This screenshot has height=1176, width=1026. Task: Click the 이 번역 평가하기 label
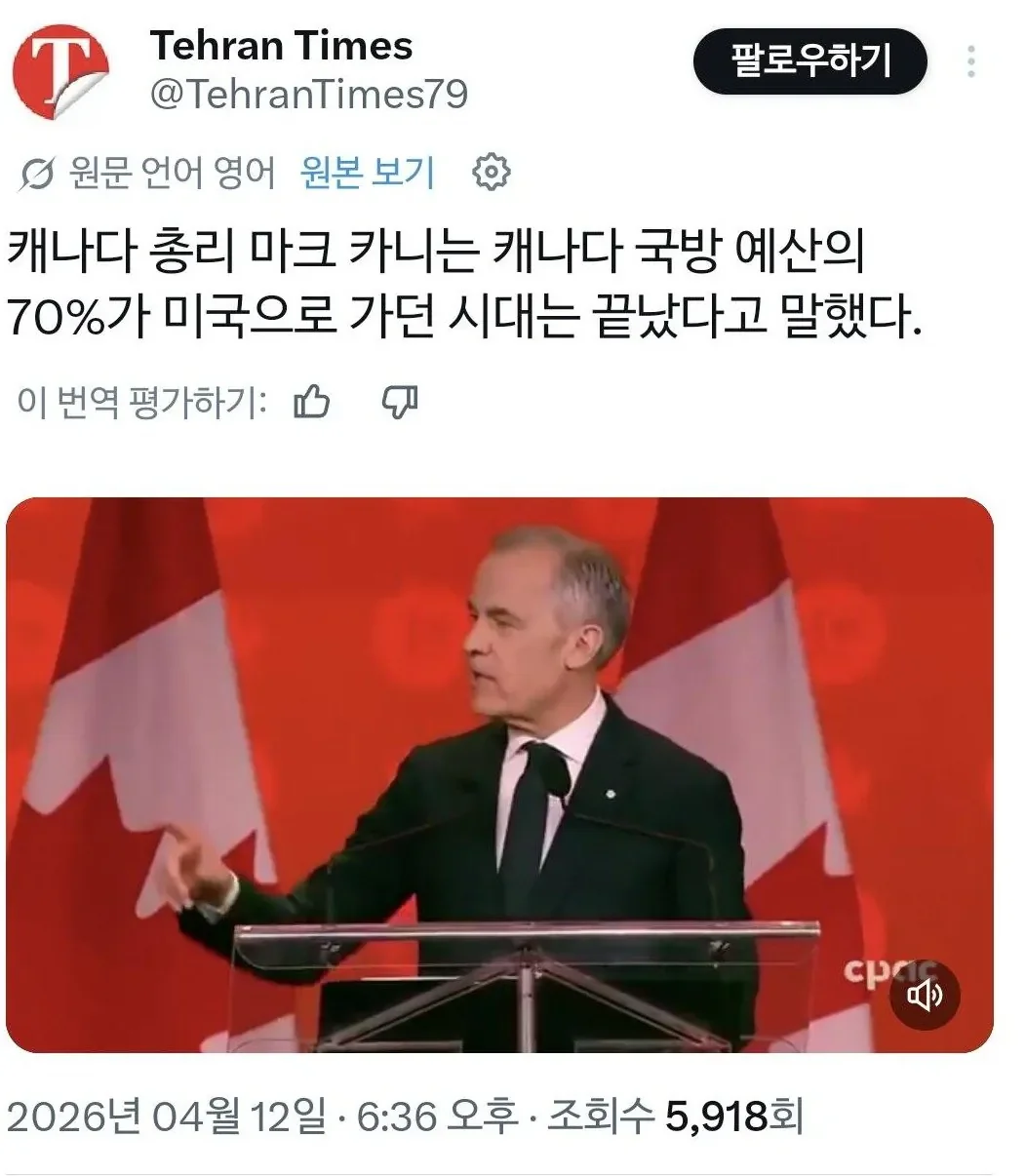click(x=142, y=401)
